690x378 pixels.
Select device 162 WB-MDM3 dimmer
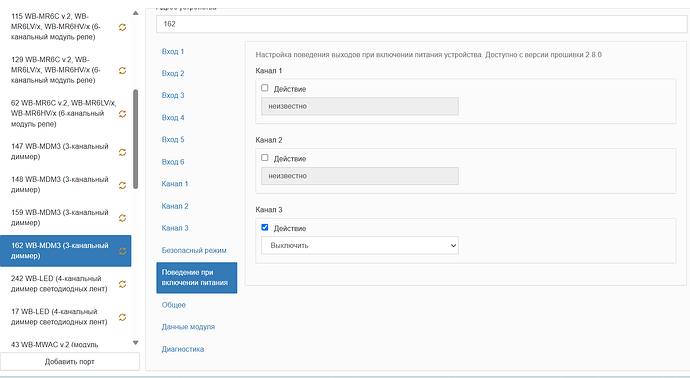click(x=66, y=251)
